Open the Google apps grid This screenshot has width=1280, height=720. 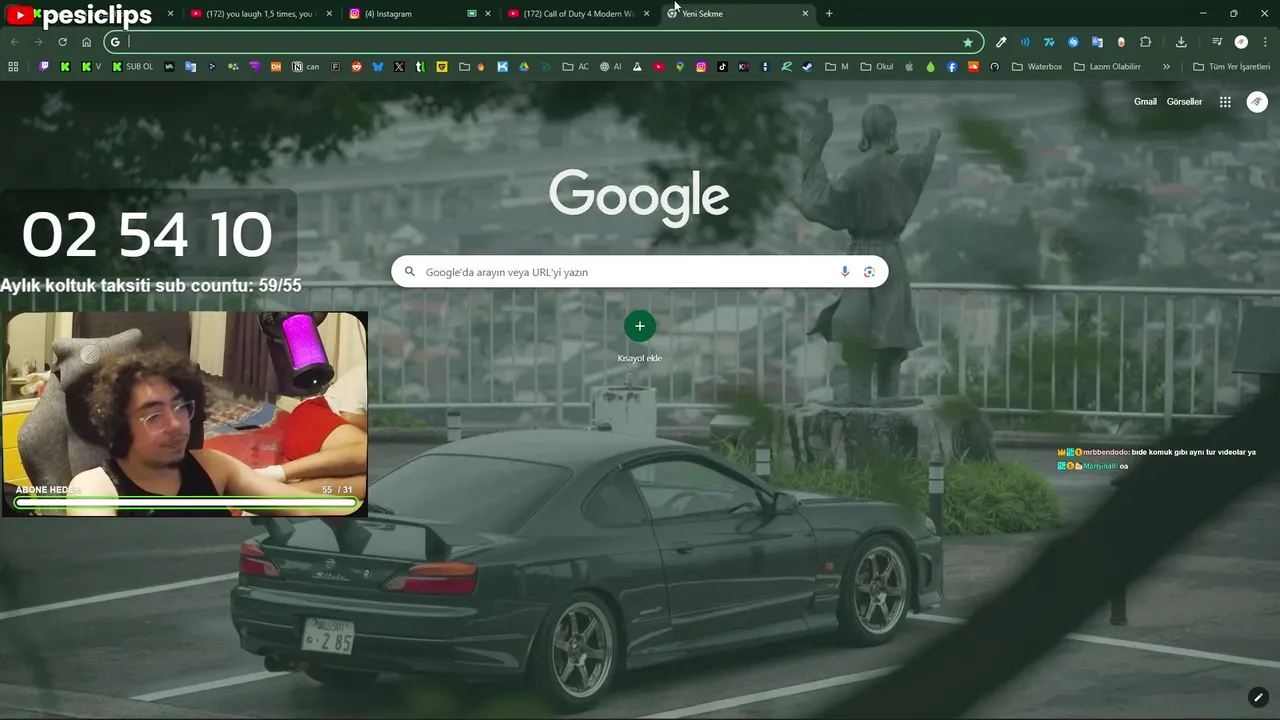point(1225,102)
